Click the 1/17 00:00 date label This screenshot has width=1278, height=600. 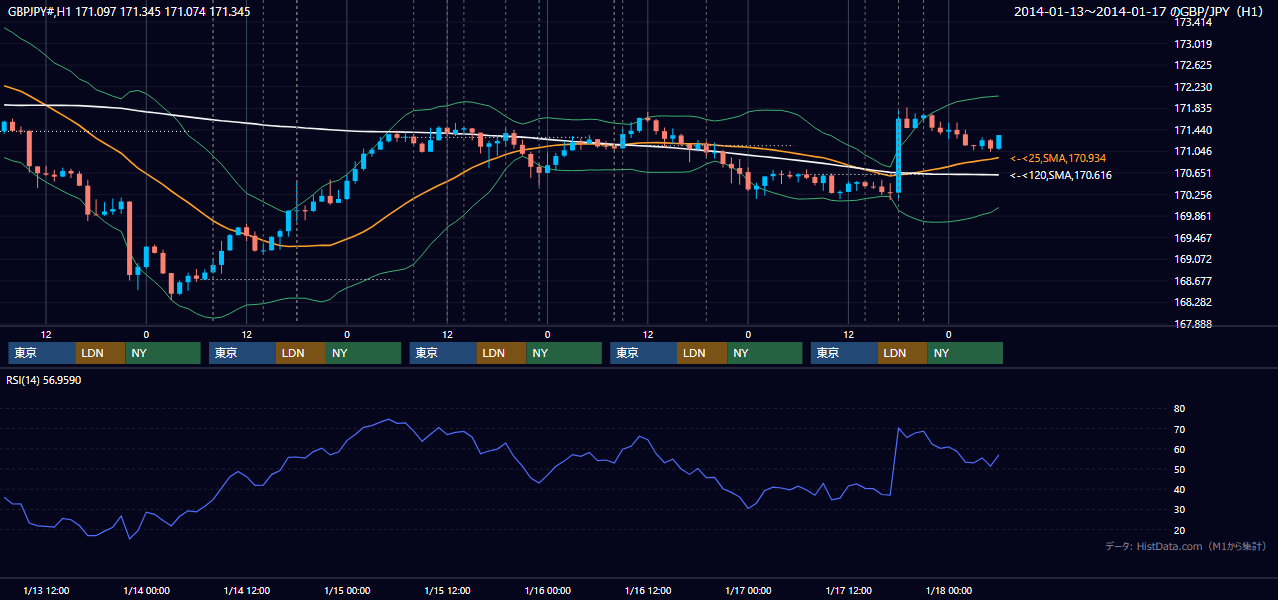pos(748,590)
